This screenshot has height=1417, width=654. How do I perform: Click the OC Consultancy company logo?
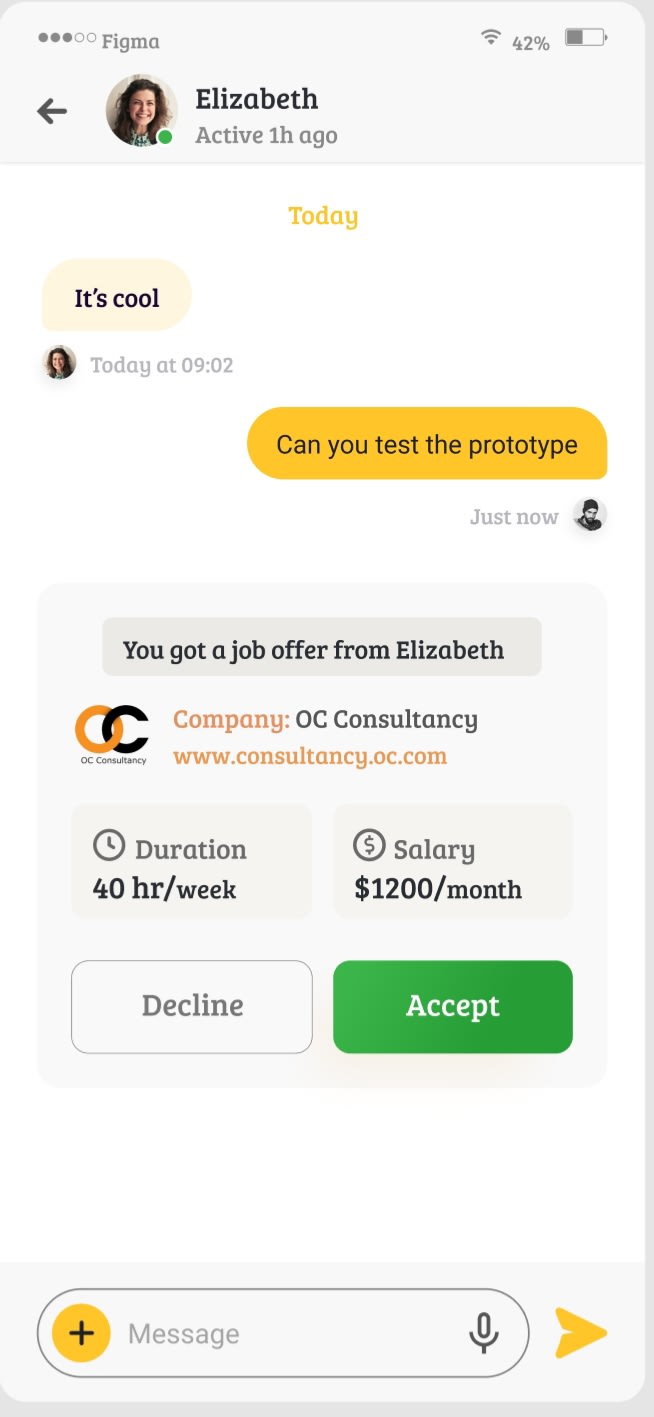(x=112, y=735)
